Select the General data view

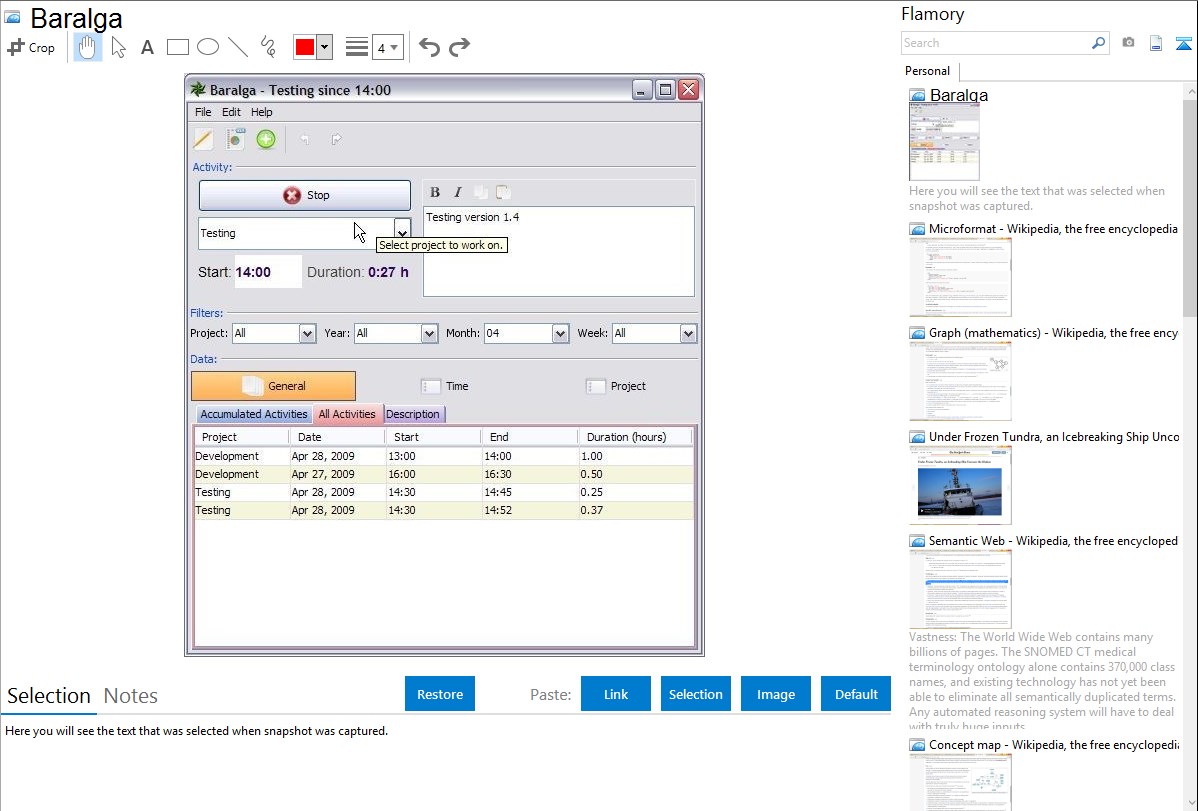274,386
